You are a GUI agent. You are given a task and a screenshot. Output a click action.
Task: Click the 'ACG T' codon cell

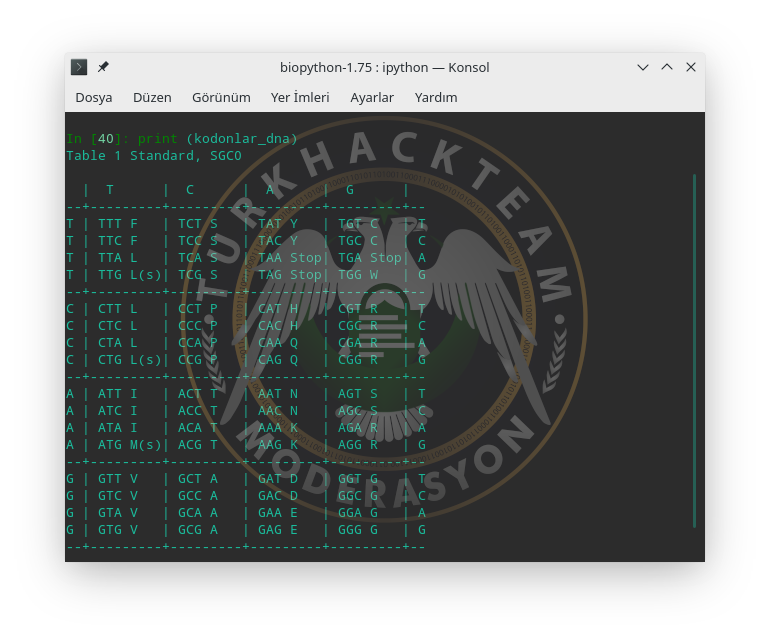198,445
